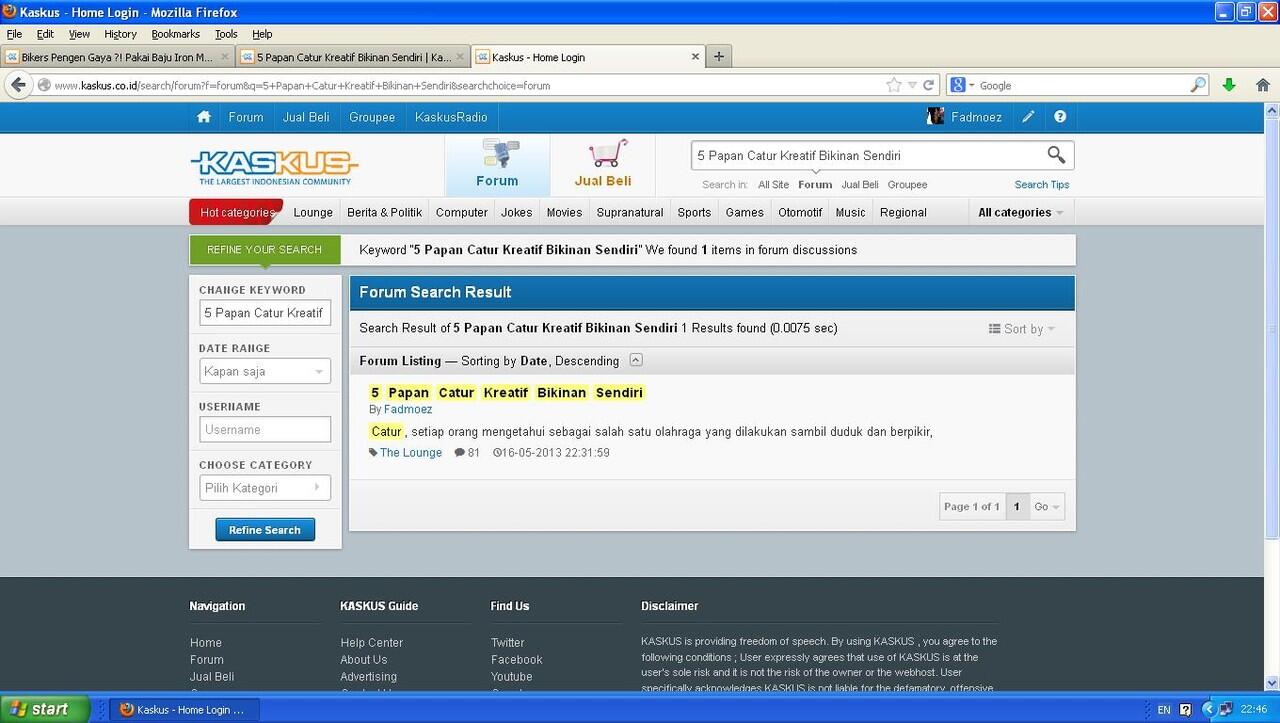Click the Kaskus home icon in top bar

204,117
